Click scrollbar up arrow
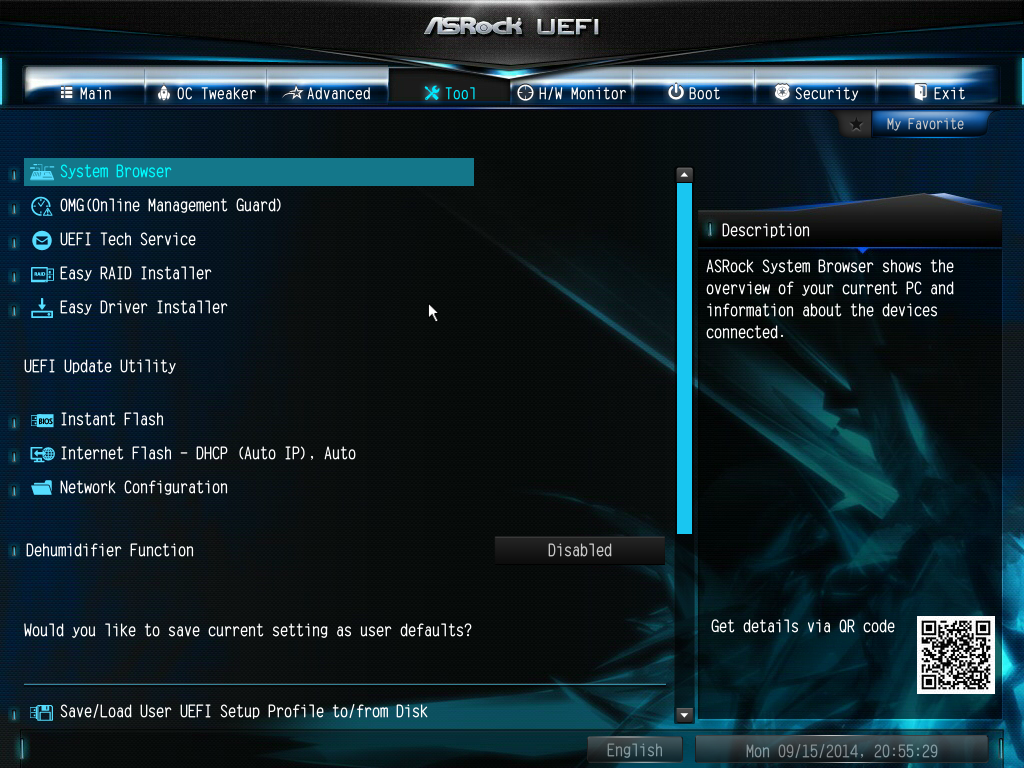This screenshot has height=768, width=1024. click(684, 175)
